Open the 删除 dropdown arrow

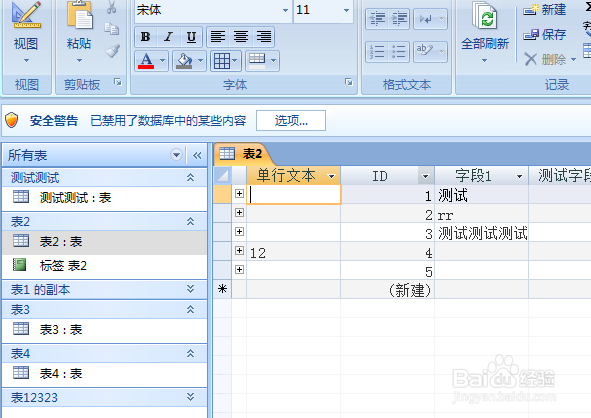coord(574,59)
